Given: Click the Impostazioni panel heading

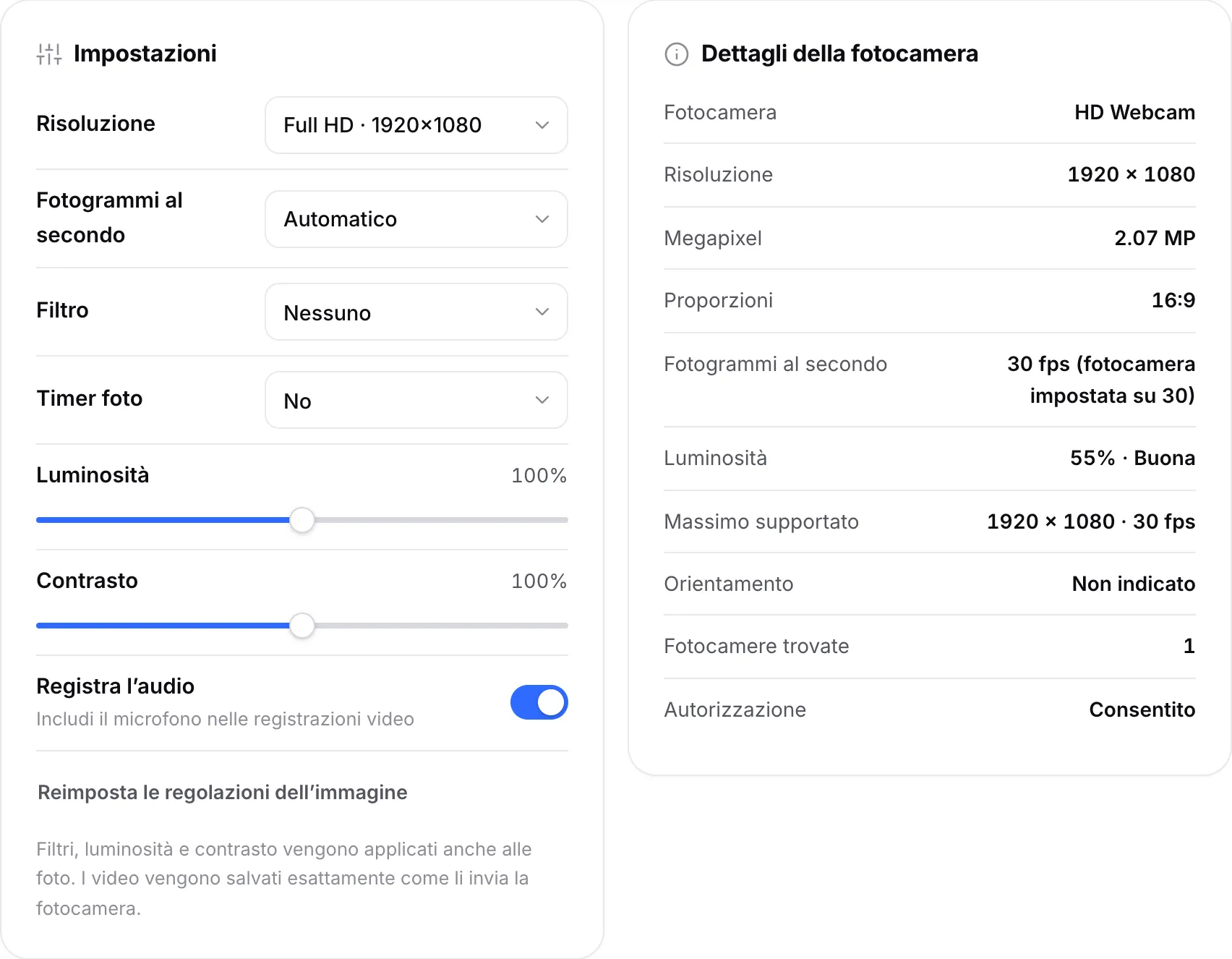Looking at the screenshot, I should tap(145, 54).
